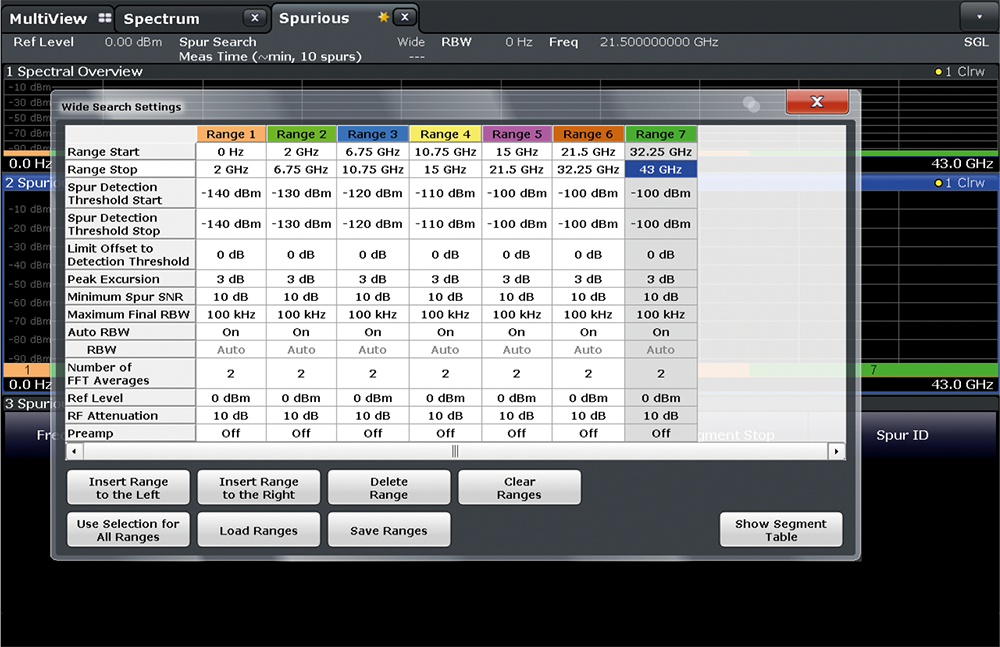Open the MultiView tab
This screenshot has width=1000, height=647.
tap(48, 18)
